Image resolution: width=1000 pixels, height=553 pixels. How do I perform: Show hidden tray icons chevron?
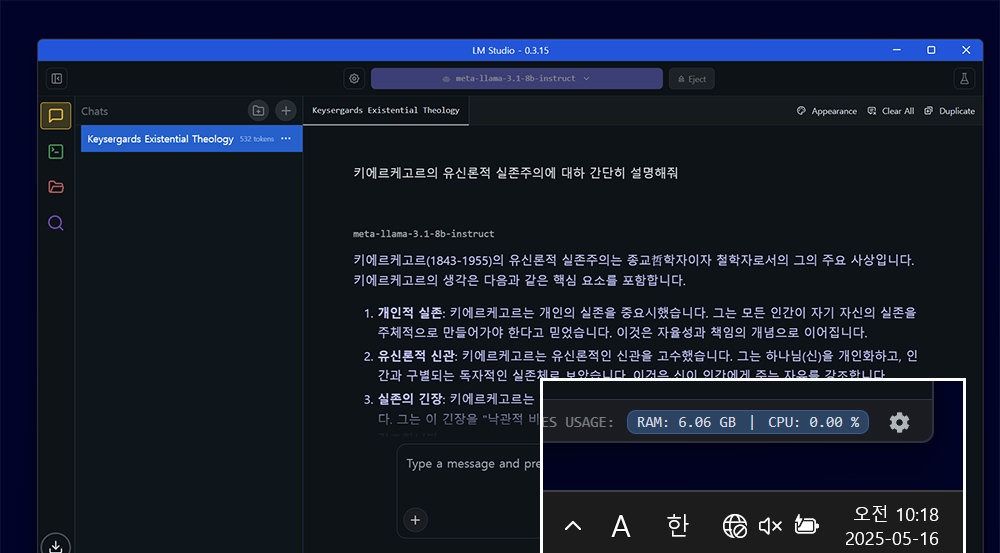click(x=573, y=526)
